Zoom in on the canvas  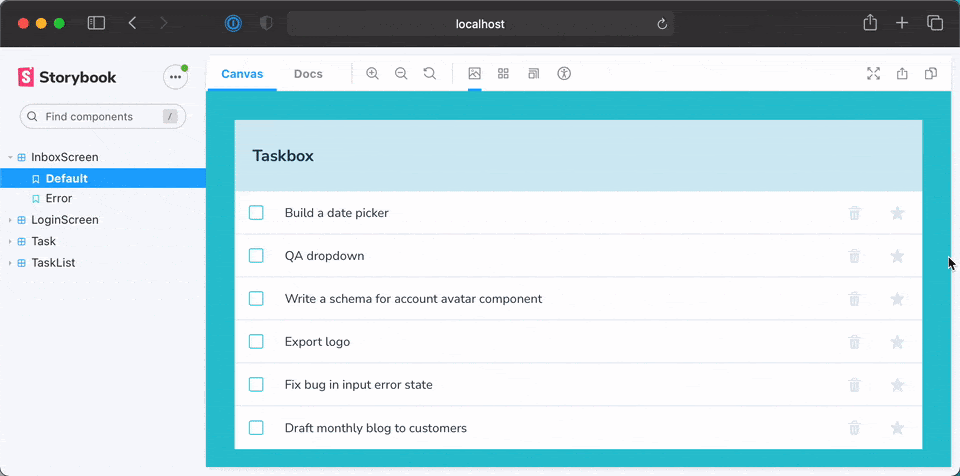pyautogui.click(x=372, y=74)
